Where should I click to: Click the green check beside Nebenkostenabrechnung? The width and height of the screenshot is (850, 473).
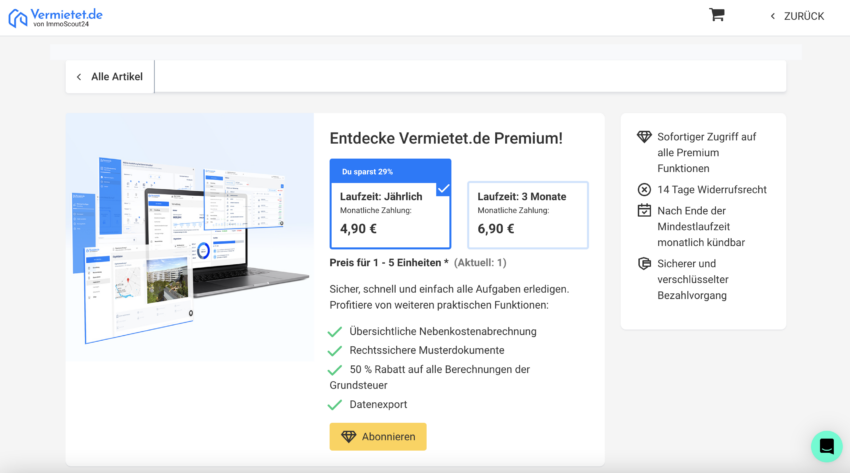click(335, 332)
